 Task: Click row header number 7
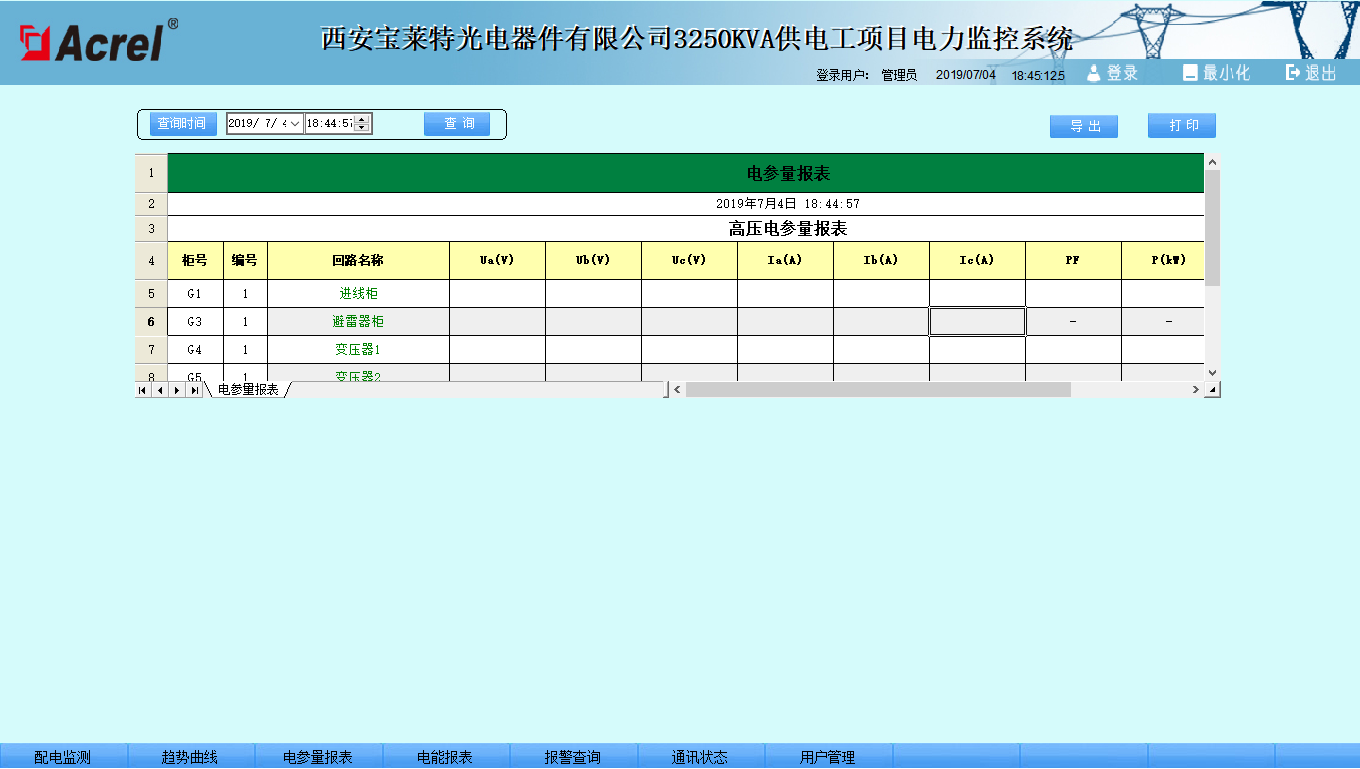pos(151,350)
